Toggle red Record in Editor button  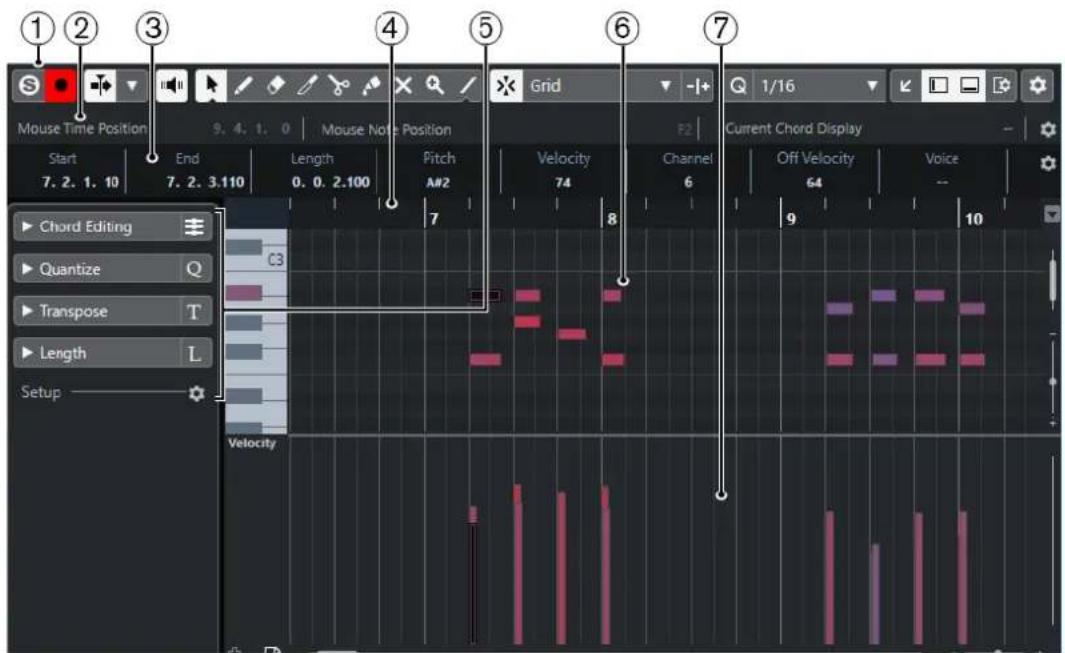[62, 86]
